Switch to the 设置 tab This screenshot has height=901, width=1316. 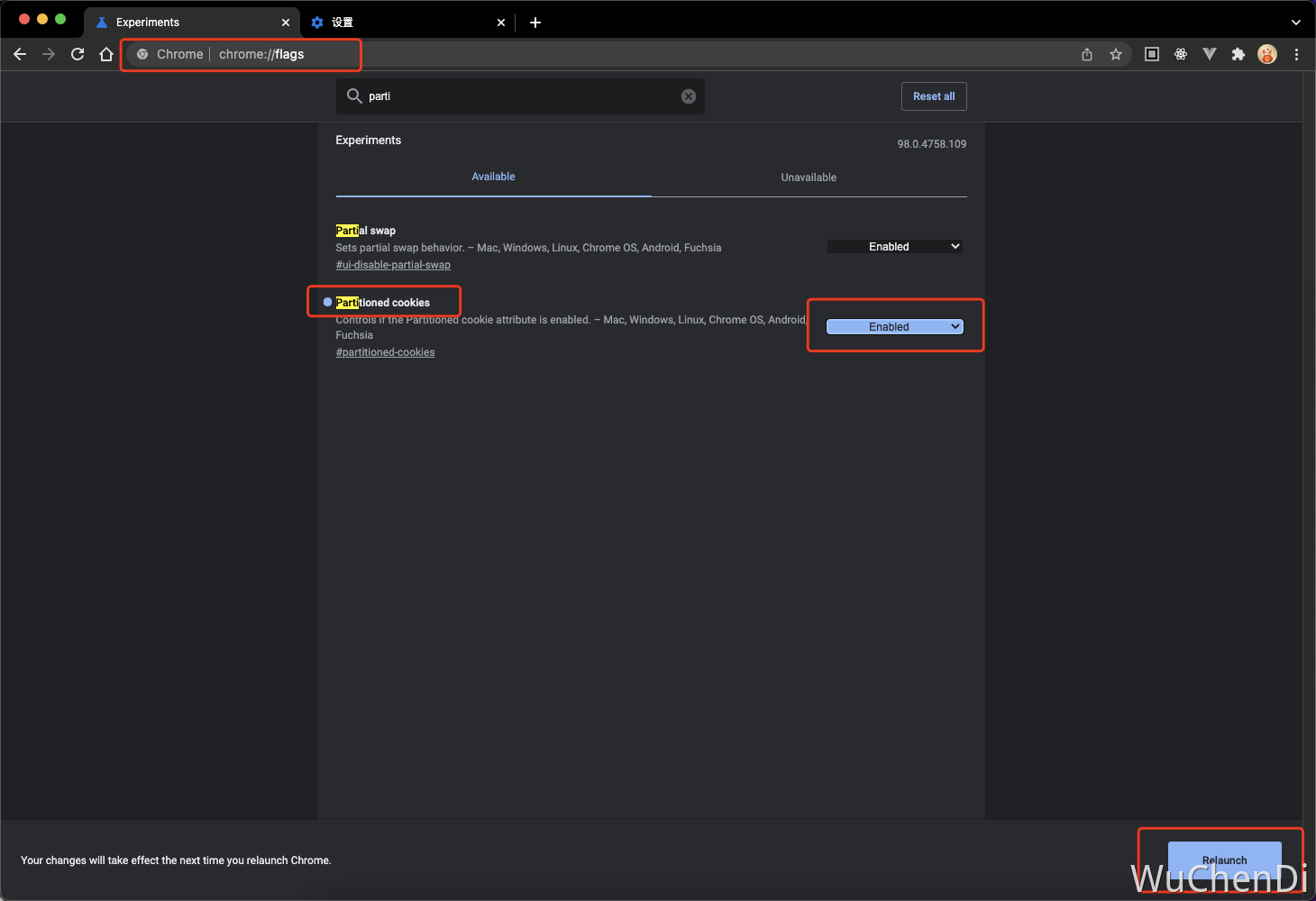pyautogui.click(x=407, y=23)
